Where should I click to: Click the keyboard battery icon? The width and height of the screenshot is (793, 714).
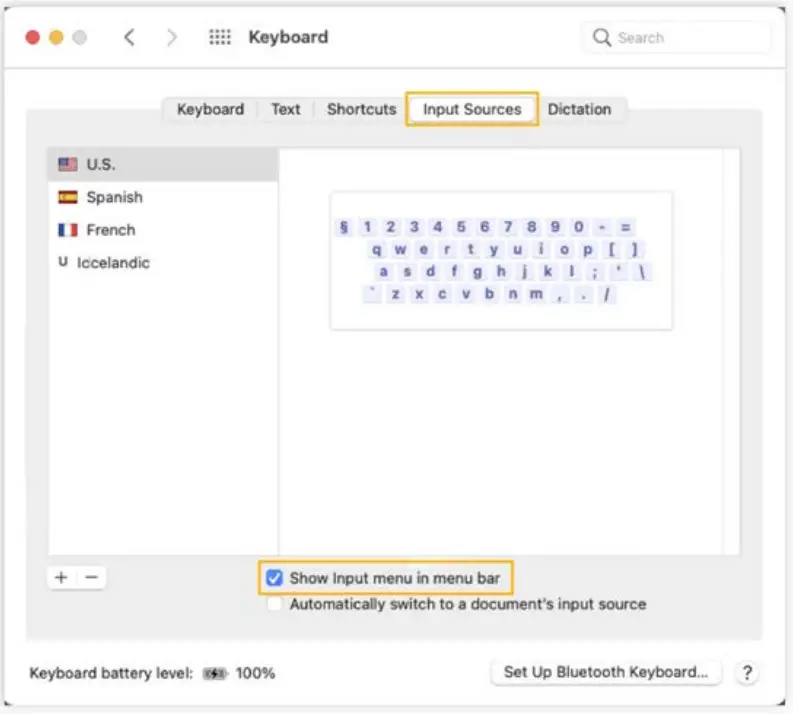pyautogui.click(x=215, y=674)
